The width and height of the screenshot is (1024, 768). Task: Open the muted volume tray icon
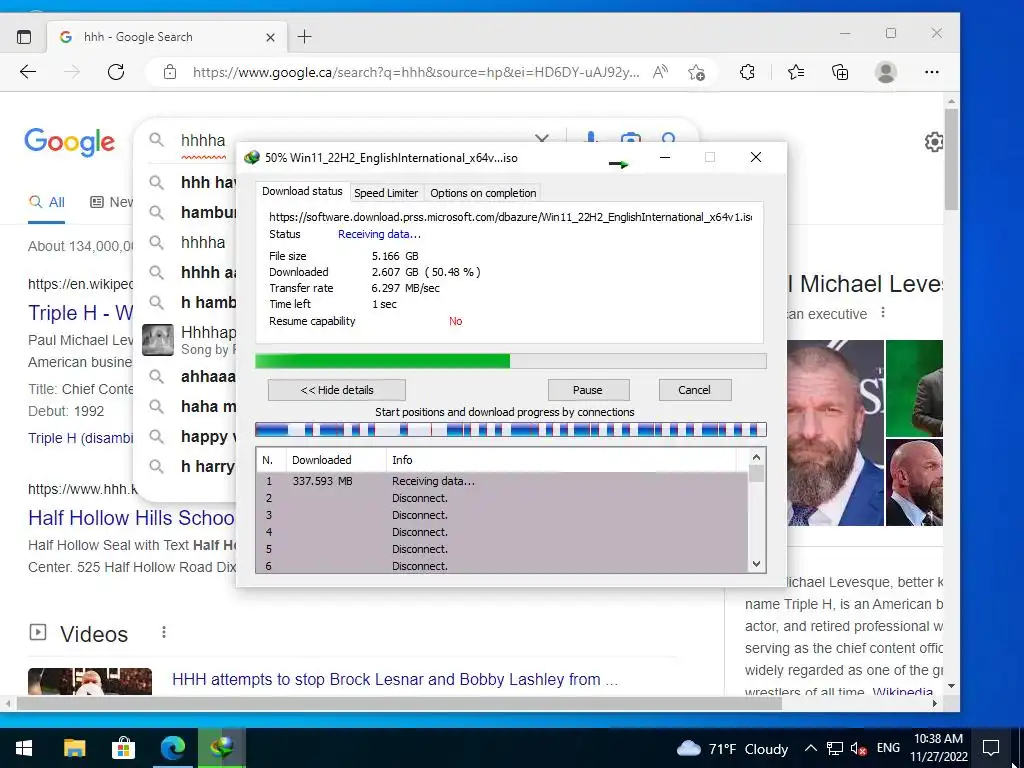[859, 748]
